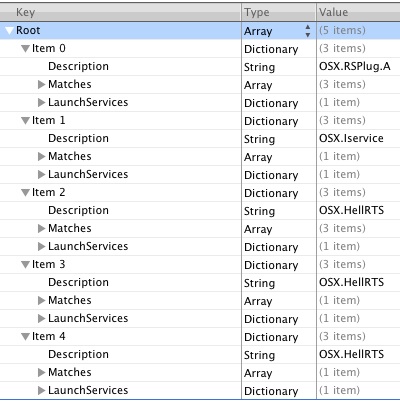Collapse Item 0 disclosure triangle
The height and width of the screenshot is (401, 400).
[x=25, y=49]
